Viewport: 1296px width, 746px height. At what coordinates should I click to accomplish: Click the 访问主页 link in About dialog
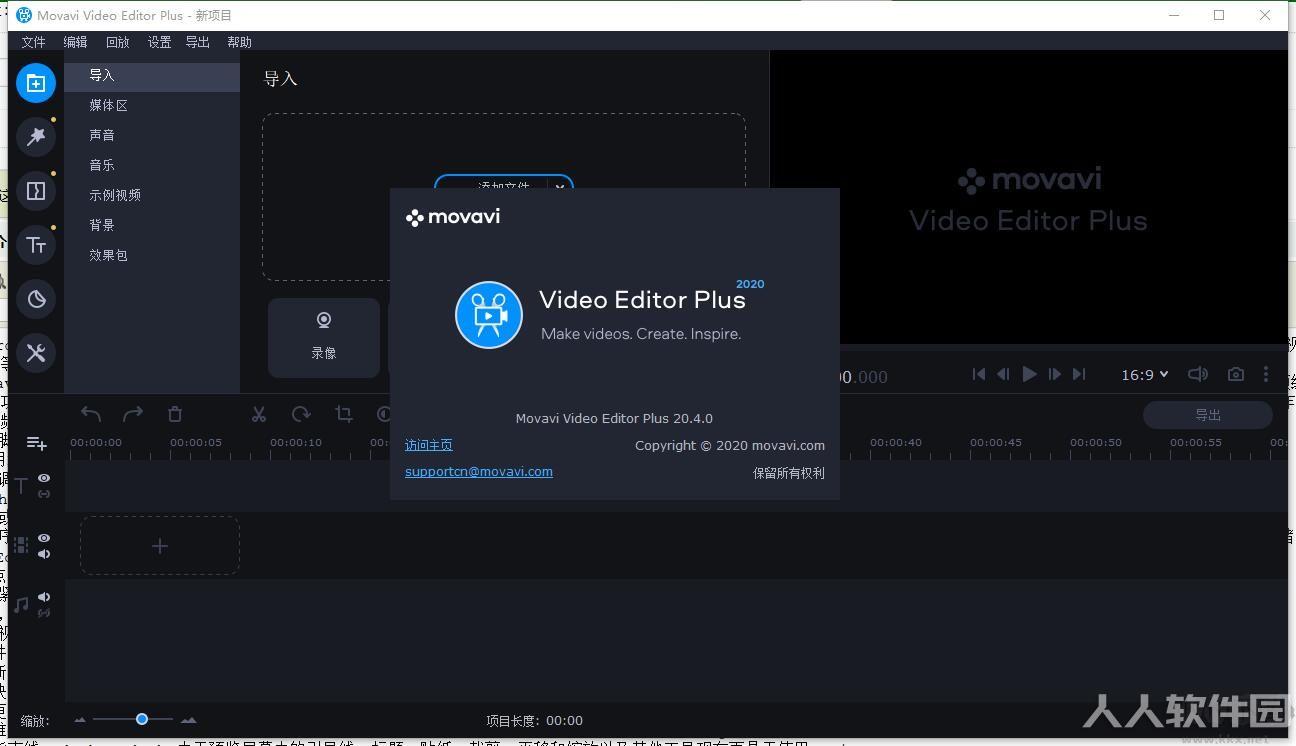428,445
